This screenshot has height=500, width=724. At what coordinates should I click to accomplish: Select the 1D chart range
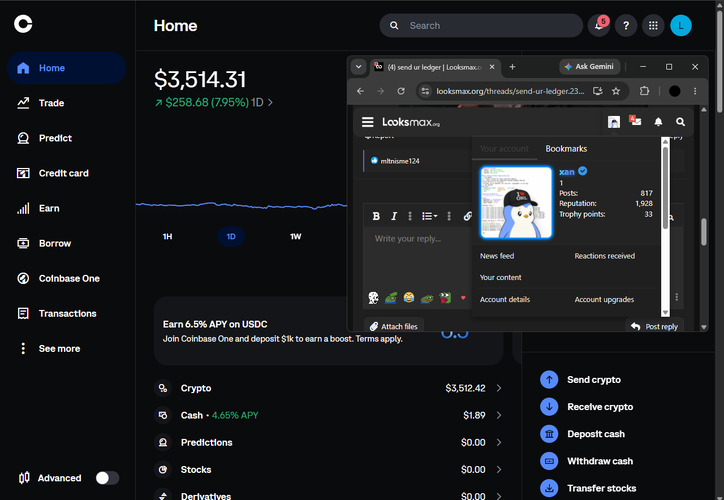click(231, 236)
